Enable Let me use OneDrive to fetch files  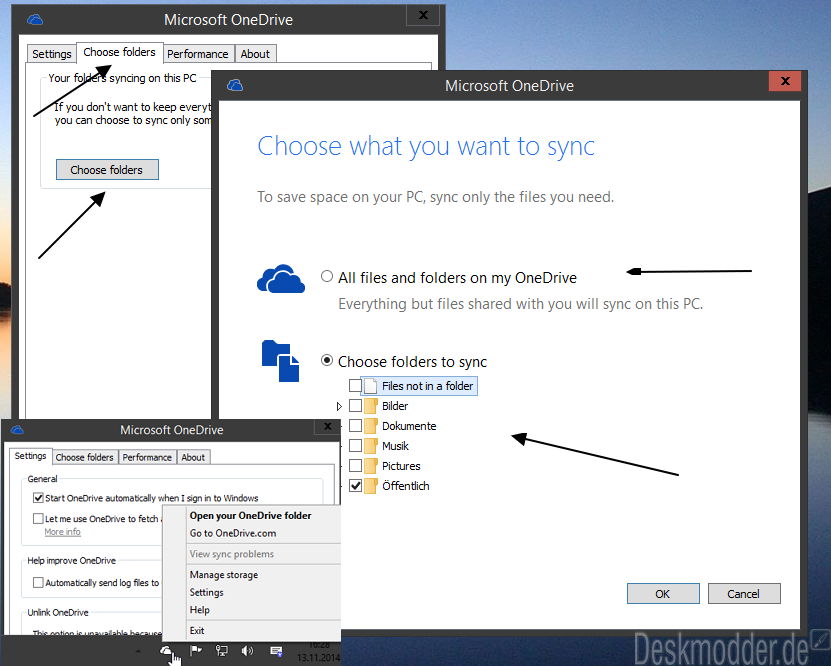(38, 518)
